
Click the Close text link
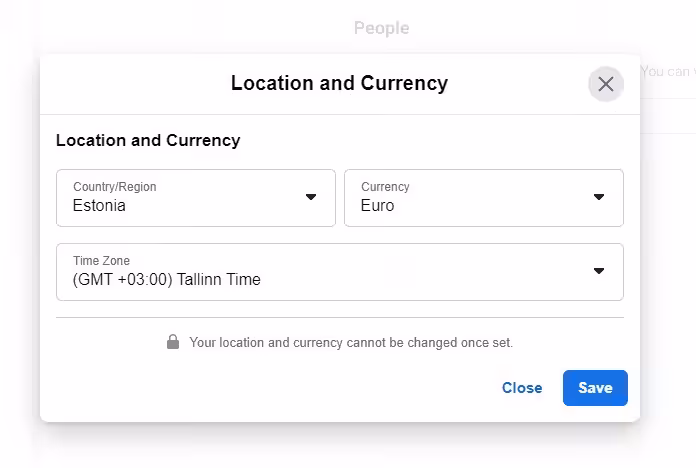522,388
